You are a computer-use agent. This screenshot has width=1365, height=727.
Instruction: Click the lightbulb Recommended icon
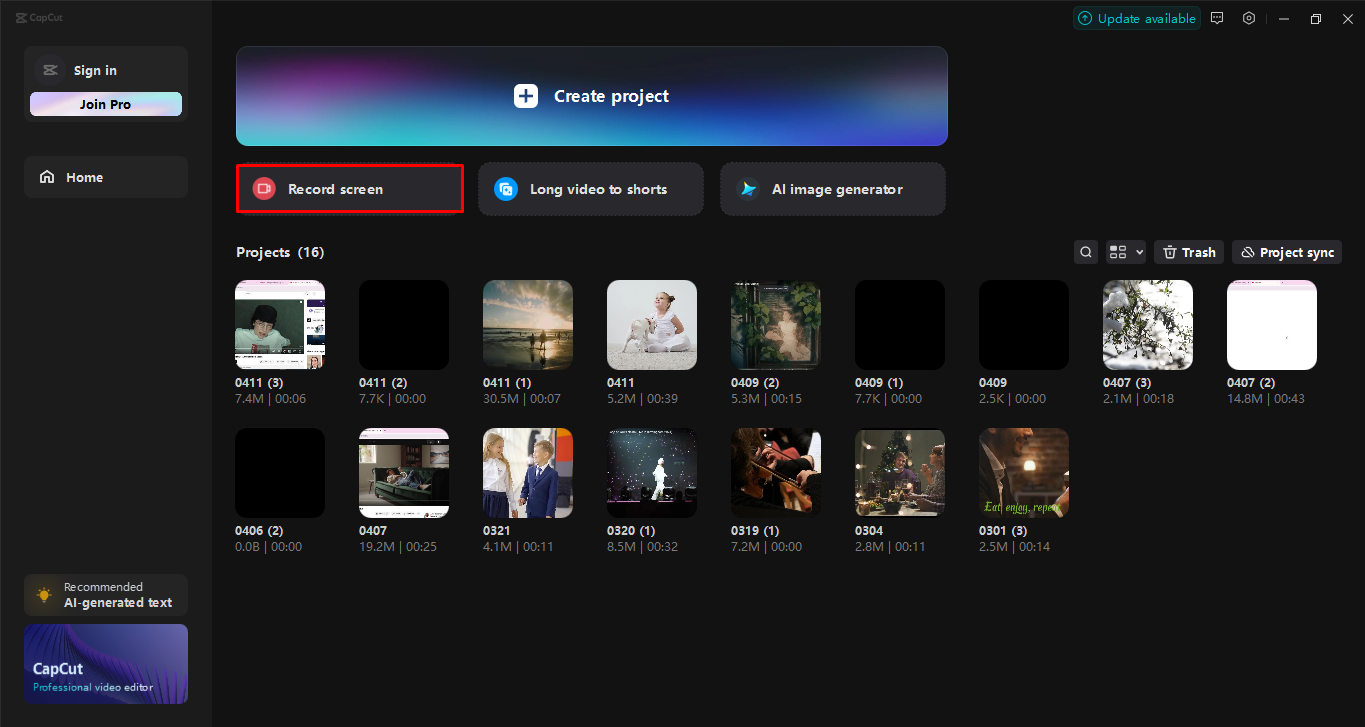pos(44,595)
